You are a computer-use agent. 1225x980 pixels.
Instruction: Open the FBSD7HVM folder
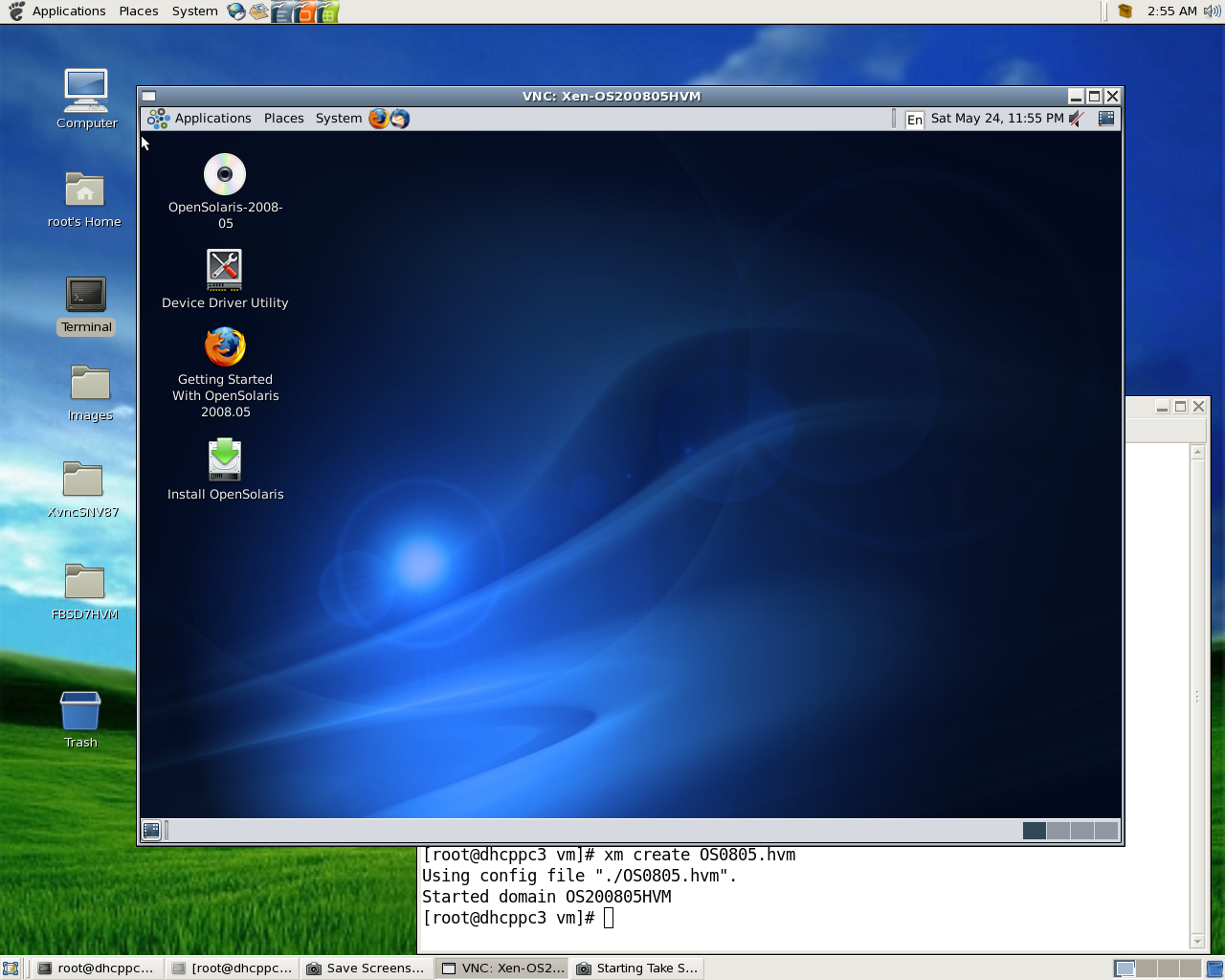click(84, 582)
